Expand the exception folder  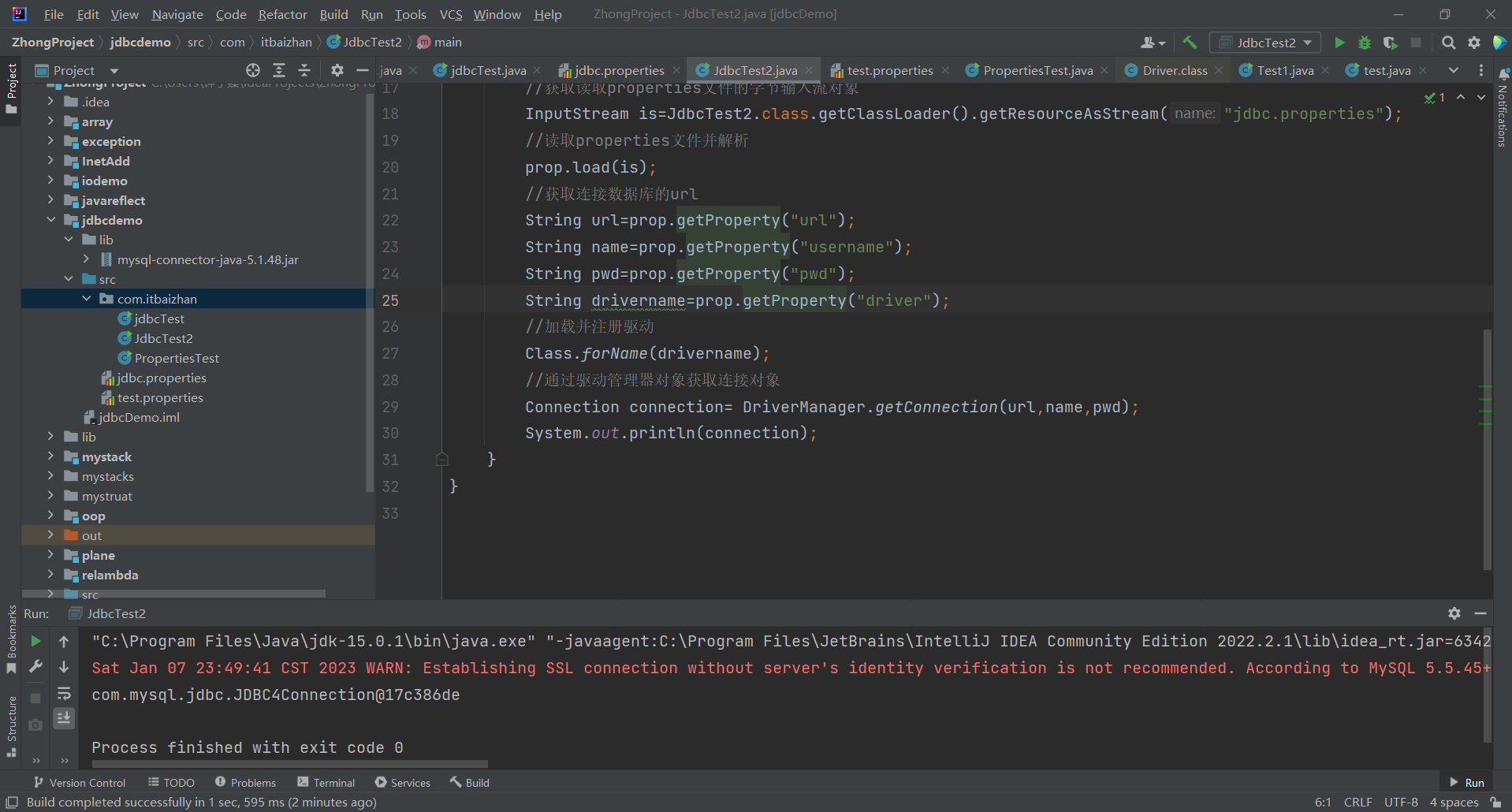[x=50, y=141]
